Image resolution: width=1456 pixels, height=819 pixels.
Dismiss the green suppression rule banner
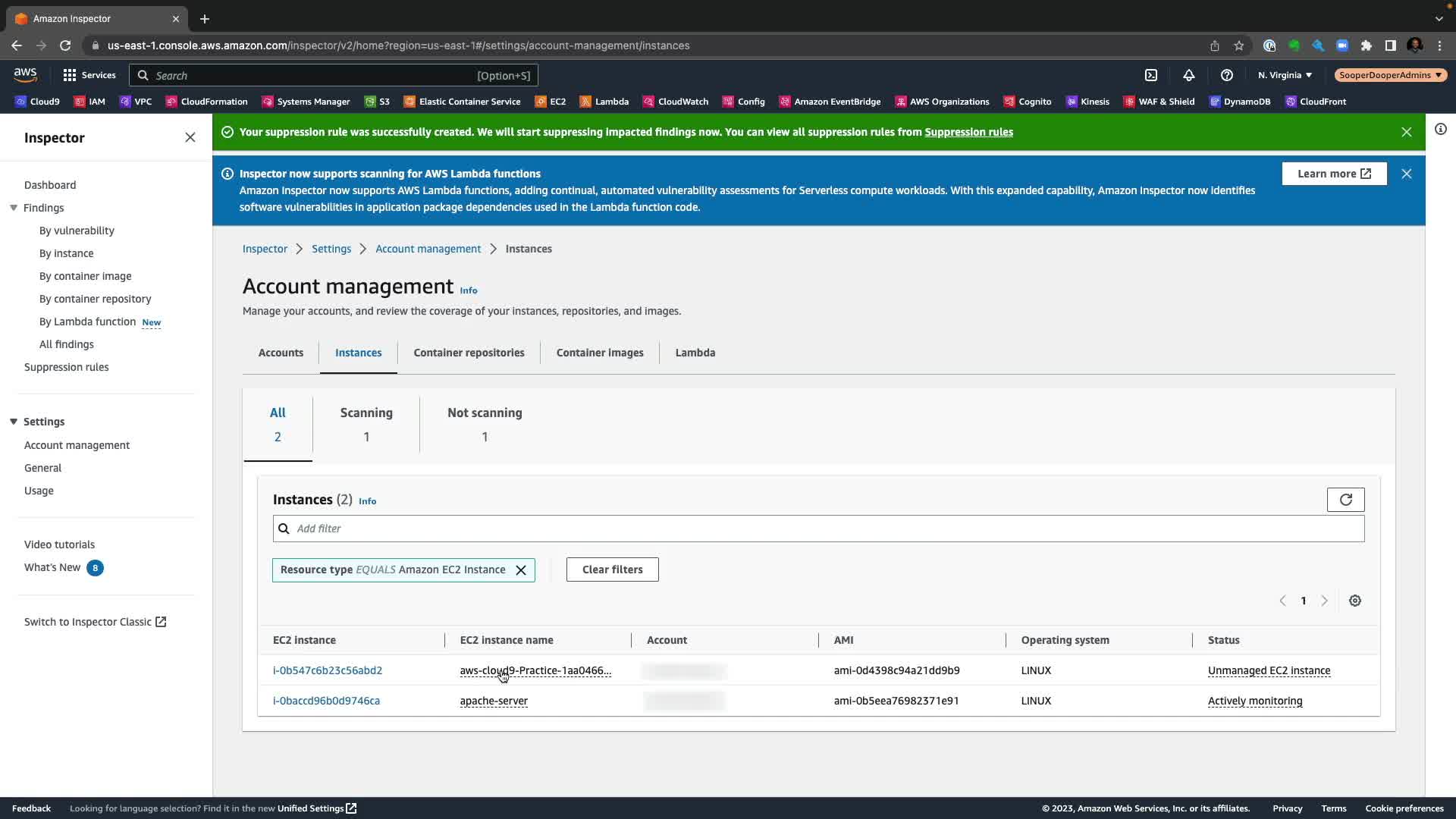click(x=1406, y=132)
